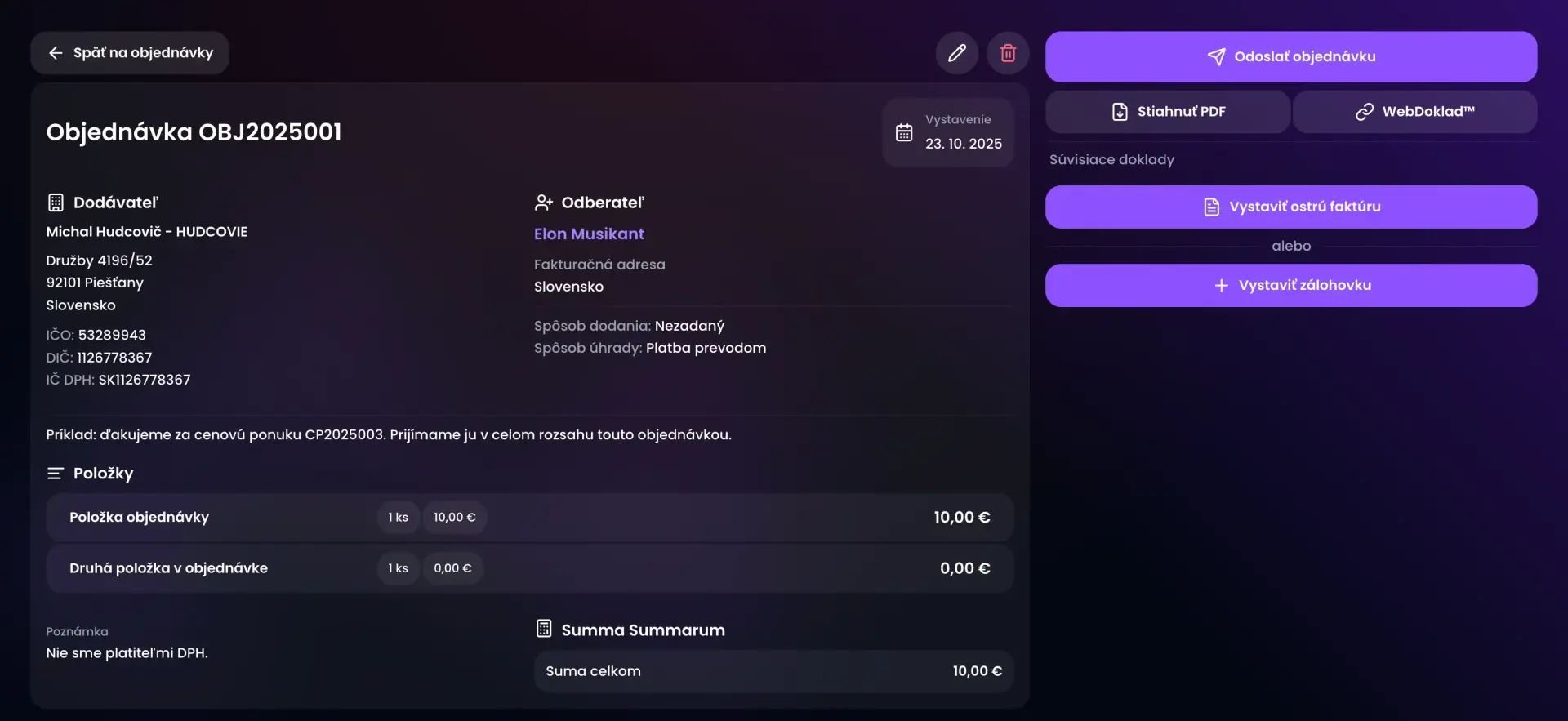Click the 0,00 € unit price badge
Viewport: 1568px width, 721px height.
pyautogui.click(x=452, y=568)
